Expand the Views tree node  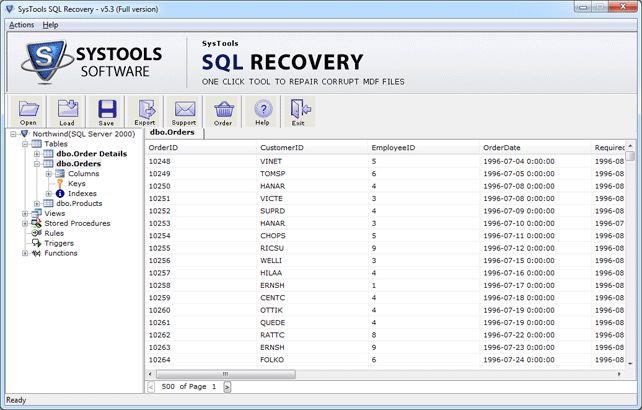point(25,213)
